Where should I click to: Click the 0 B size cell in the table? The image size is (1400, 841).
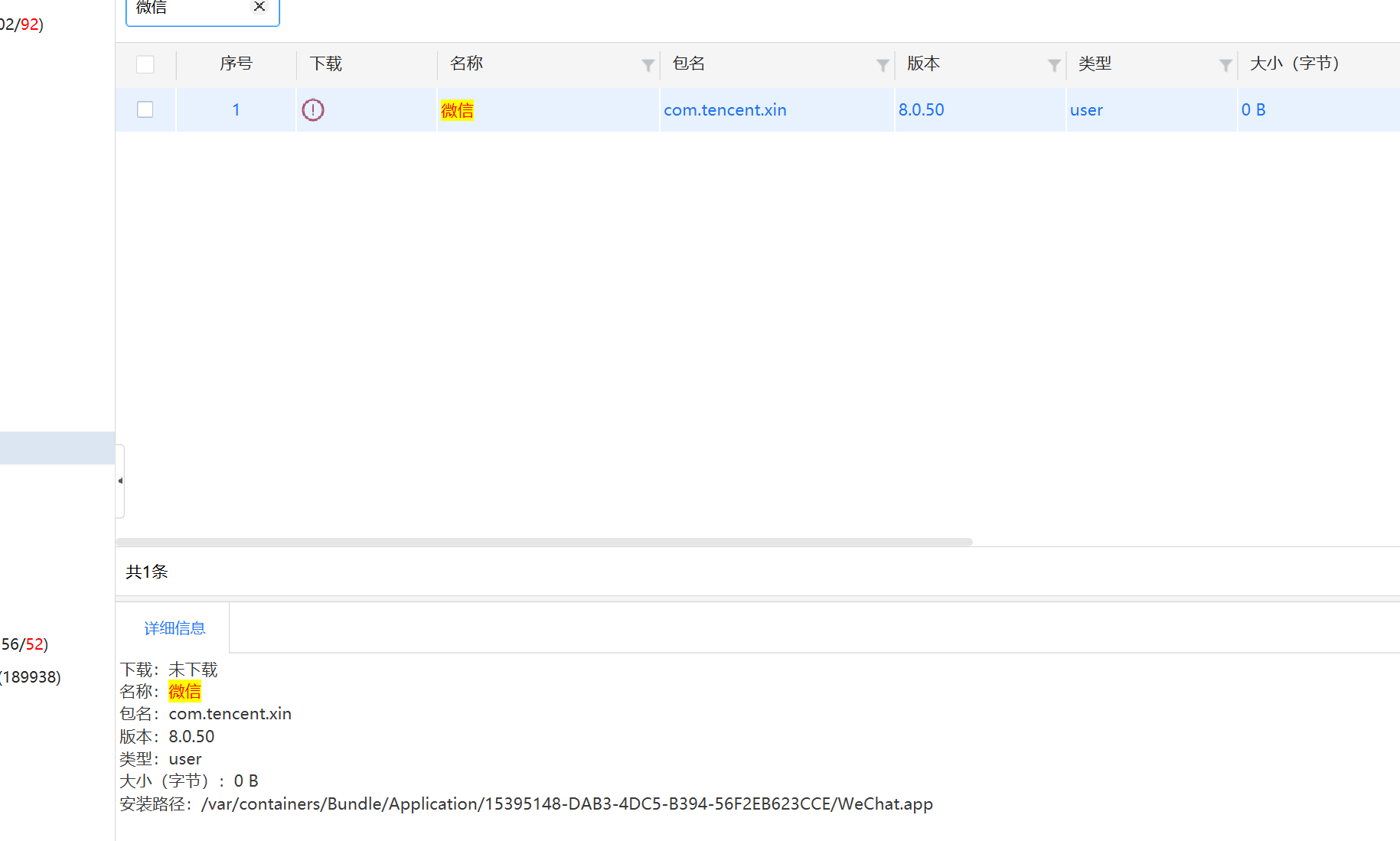tap(1253, 110)
